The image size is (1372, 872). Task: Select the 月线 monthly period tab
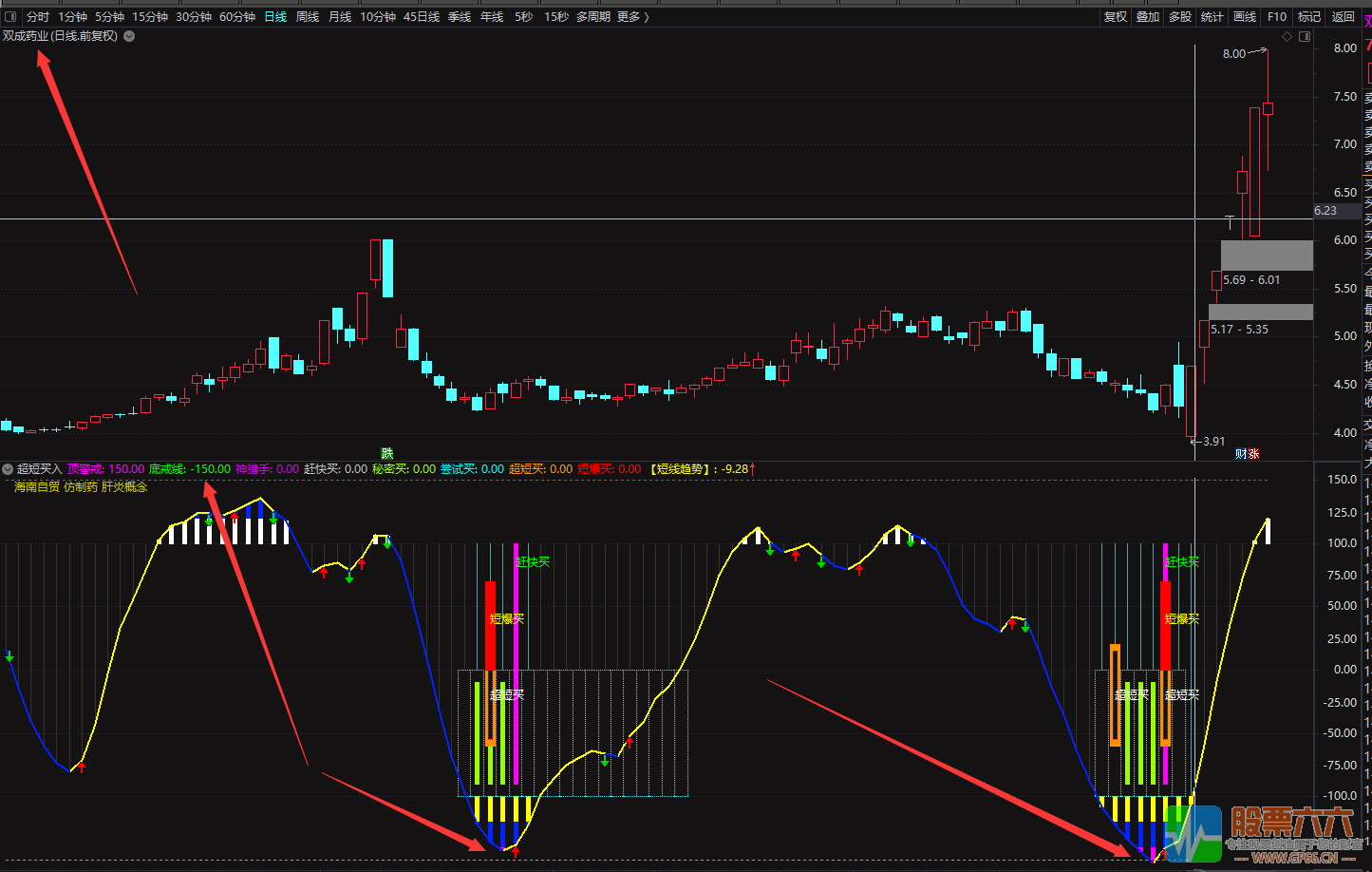[x=340, y=16]
